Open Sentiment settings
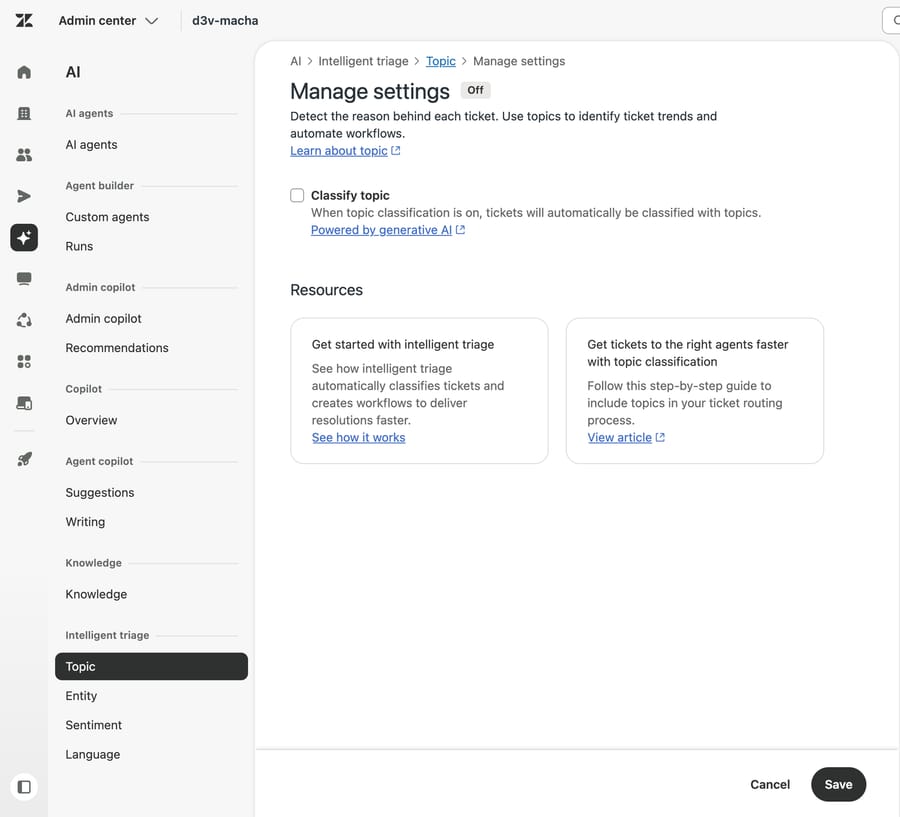The image size is (900, 817). pyautogui.click(x=94, y=725)
